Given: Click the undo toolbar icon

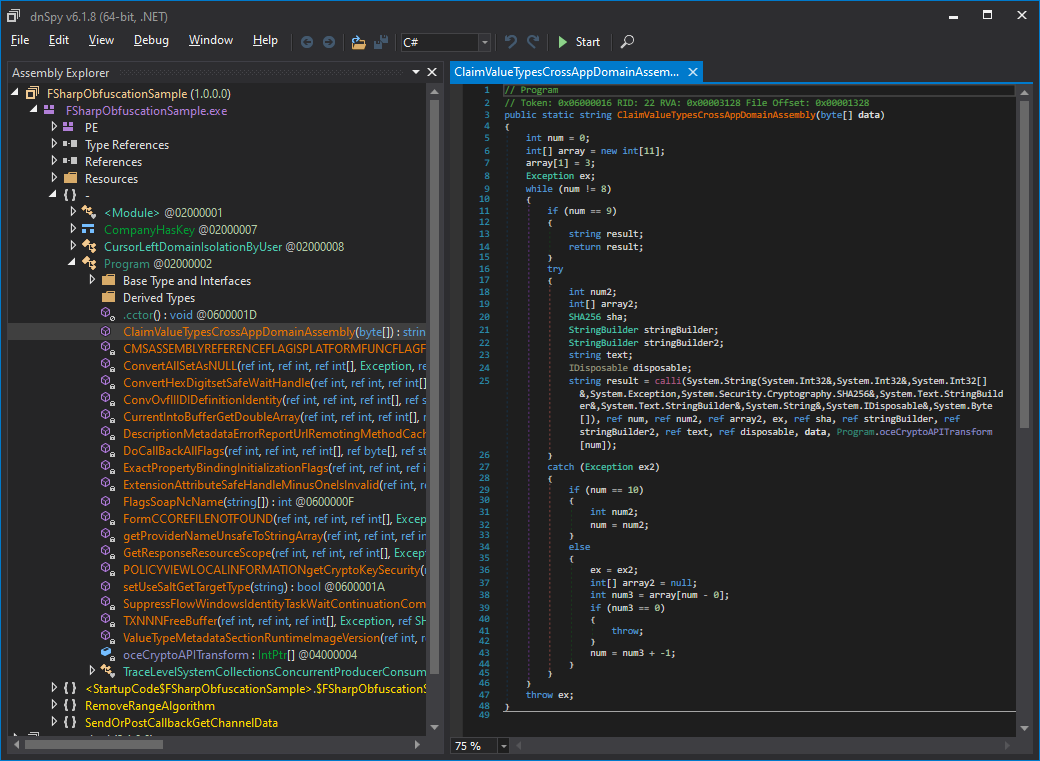Looking at the screenshot, I should click(x=509, y=42).
